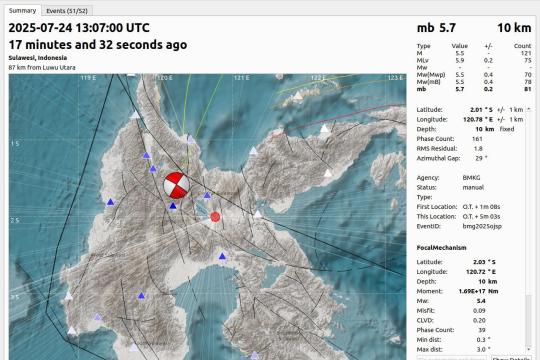Switch to the Summary tab
Image resolution: width=540 pixels, height=360 pixels.
tap(22, 11)
